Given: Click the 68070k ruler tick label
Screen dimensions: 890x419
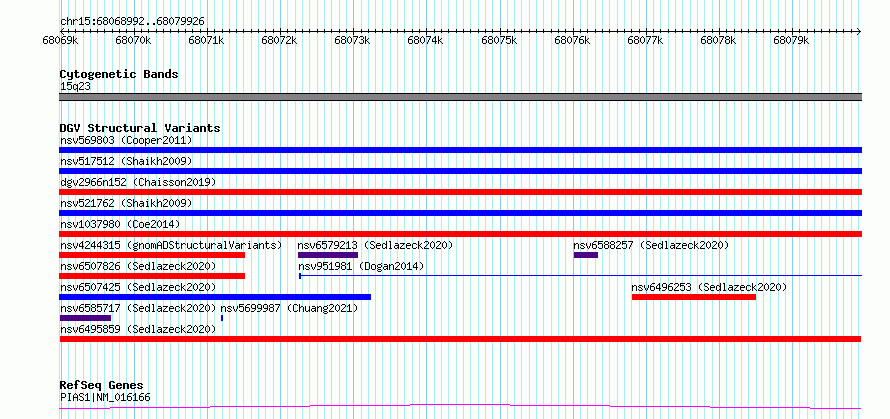Looking at the screenshot, I should pos(133,41).
